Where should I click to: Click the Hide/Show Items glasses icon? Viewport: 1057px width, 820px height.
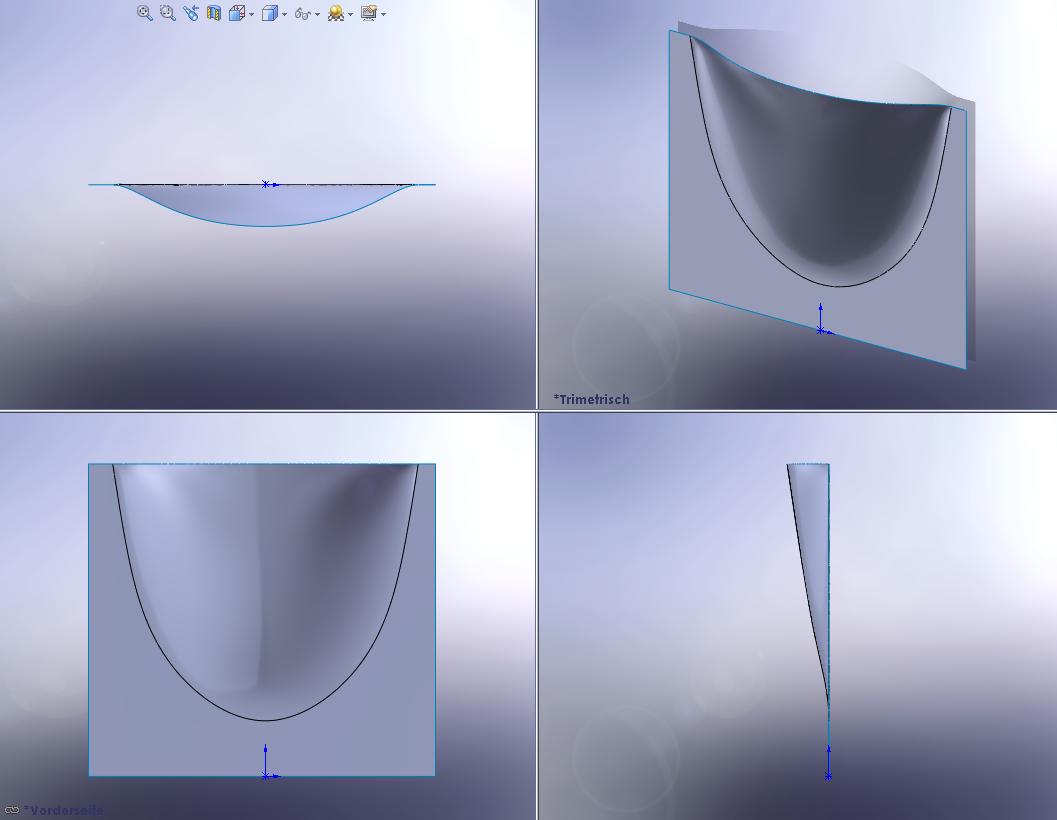pos(303,13)
